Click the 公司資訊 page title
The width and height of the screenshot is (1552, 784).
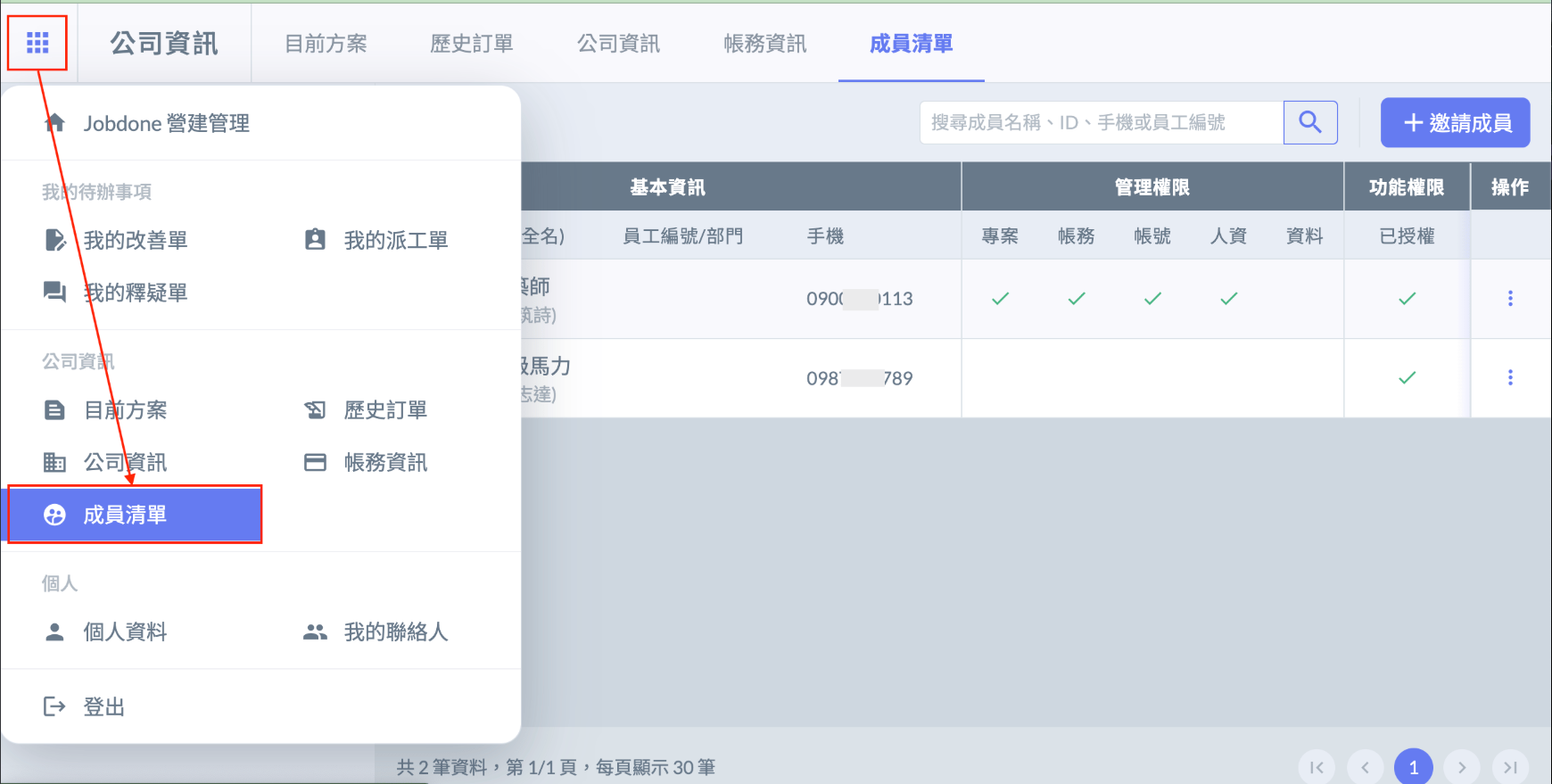(164, 44)
